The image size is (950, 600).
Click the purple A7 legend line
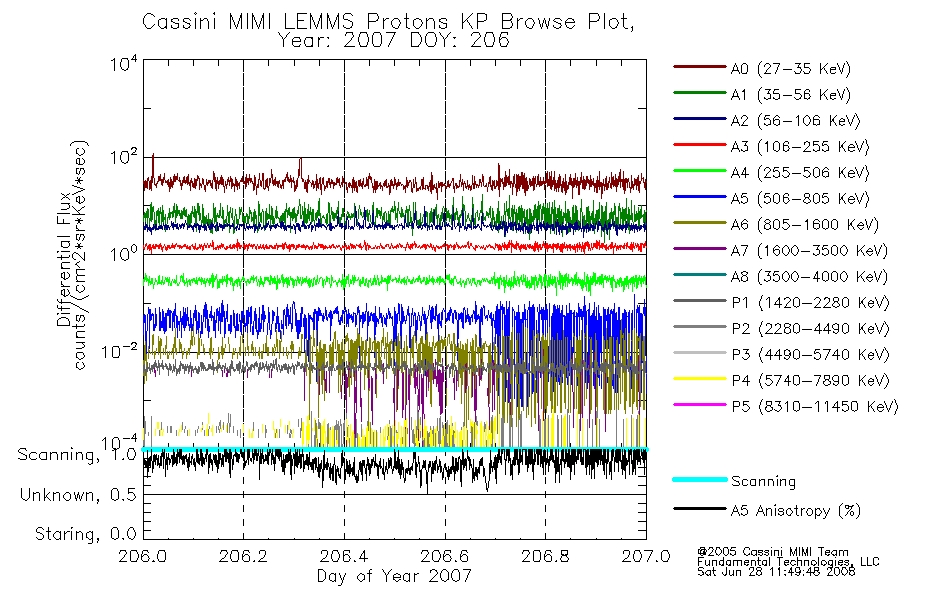click(x=700, y=248)
